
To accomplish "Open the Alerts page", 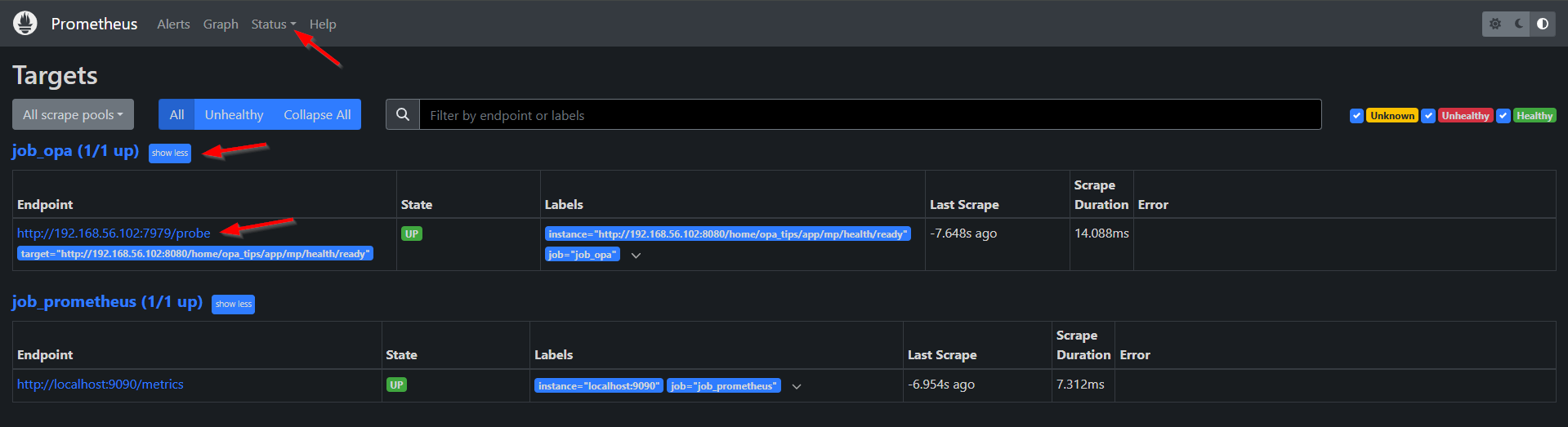I will 173,24.
